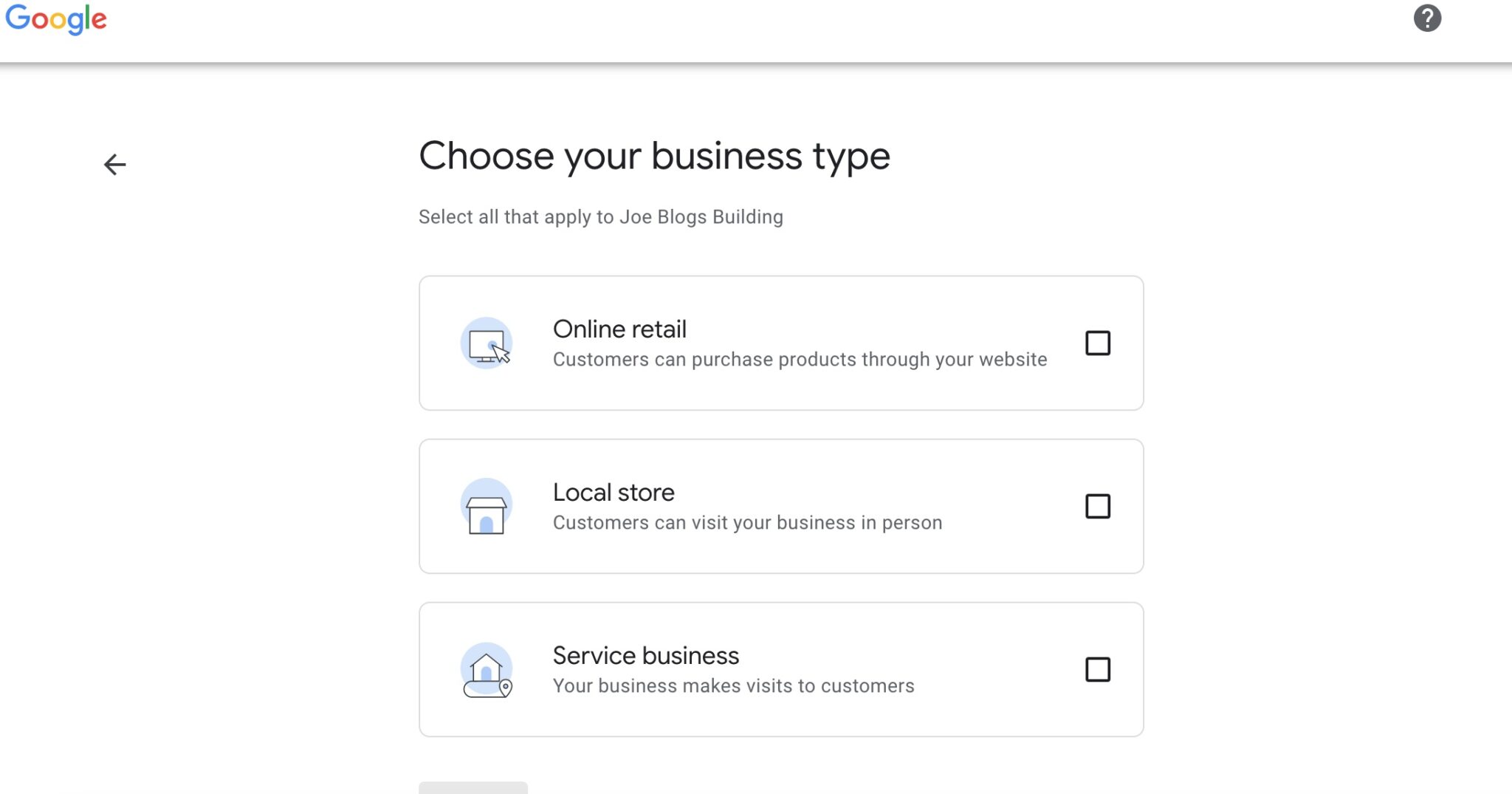Click the Google logo

click(x=56, y=19)
